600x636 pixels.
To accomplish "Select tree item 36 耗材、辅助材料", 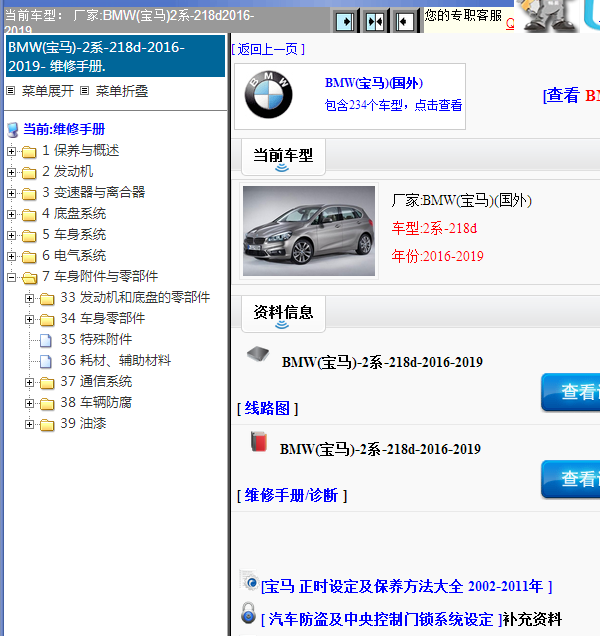I will 116,361.
